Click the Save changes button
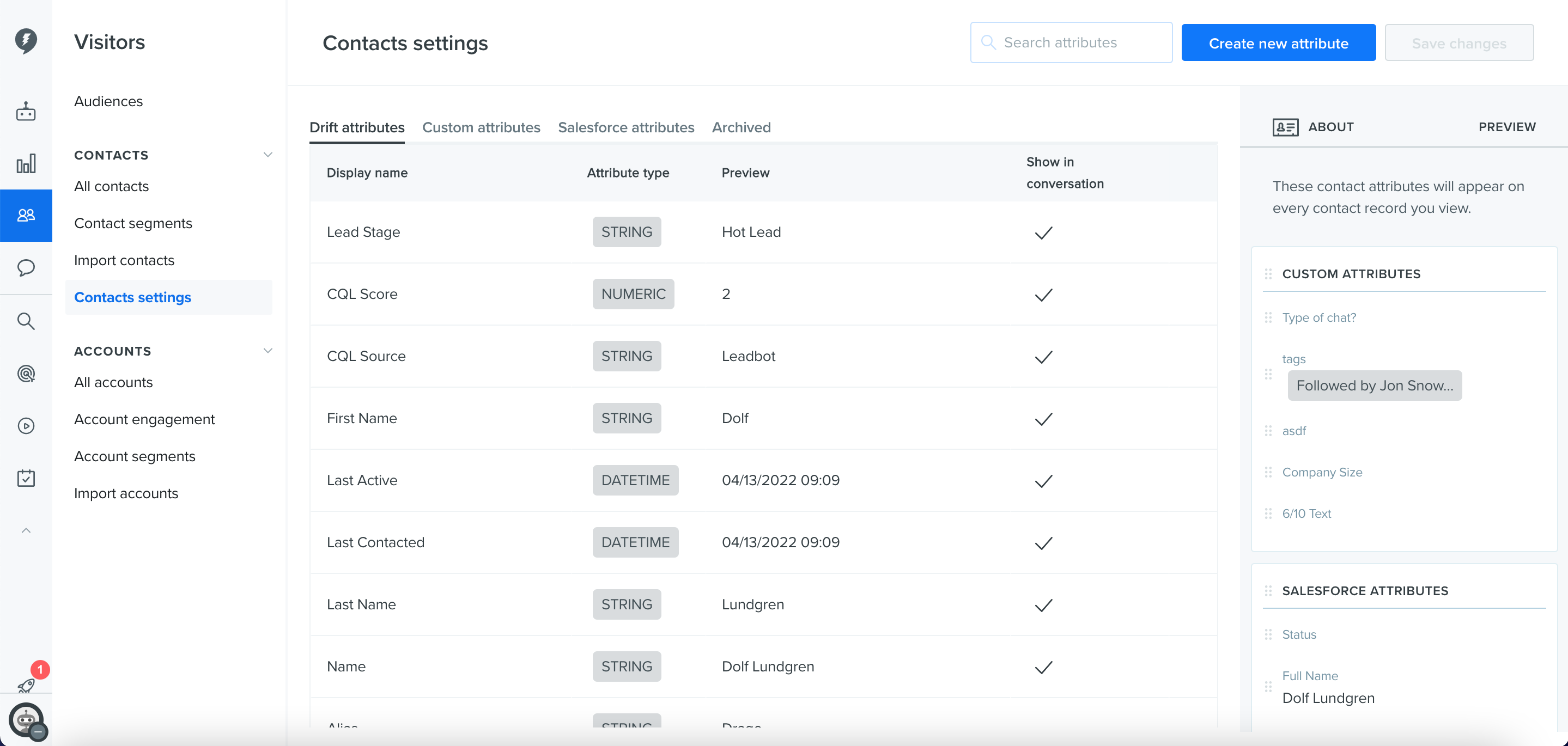1568x746 pixels. pyautogui.click(x=1458, y=42)
